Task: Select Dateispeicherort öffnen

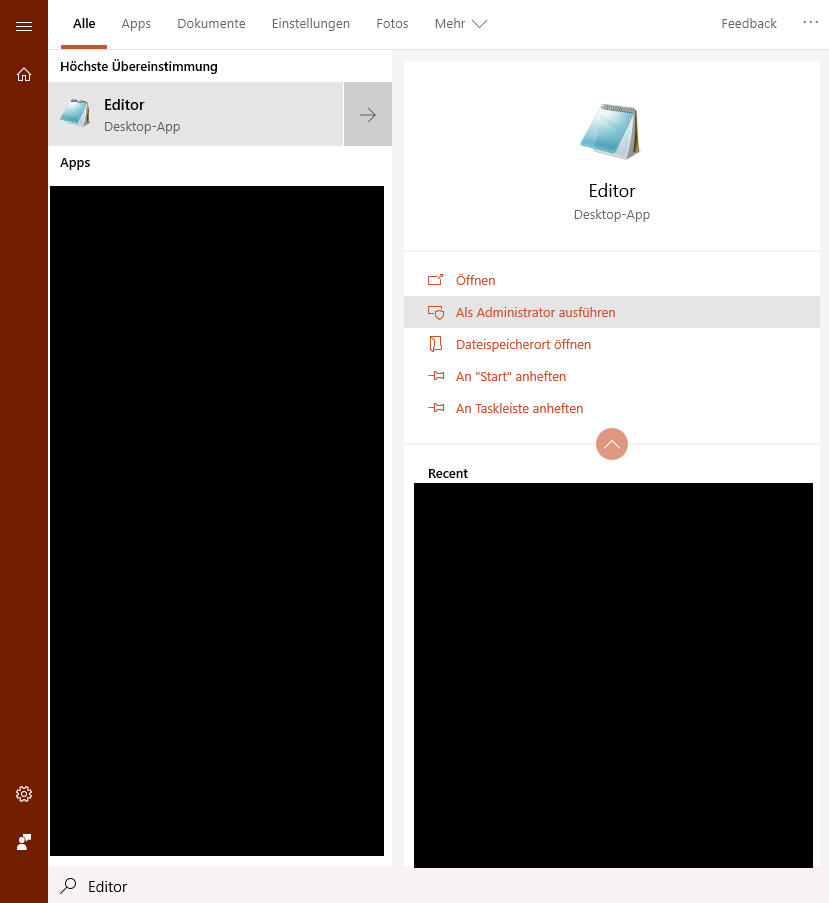Action: 611,344
